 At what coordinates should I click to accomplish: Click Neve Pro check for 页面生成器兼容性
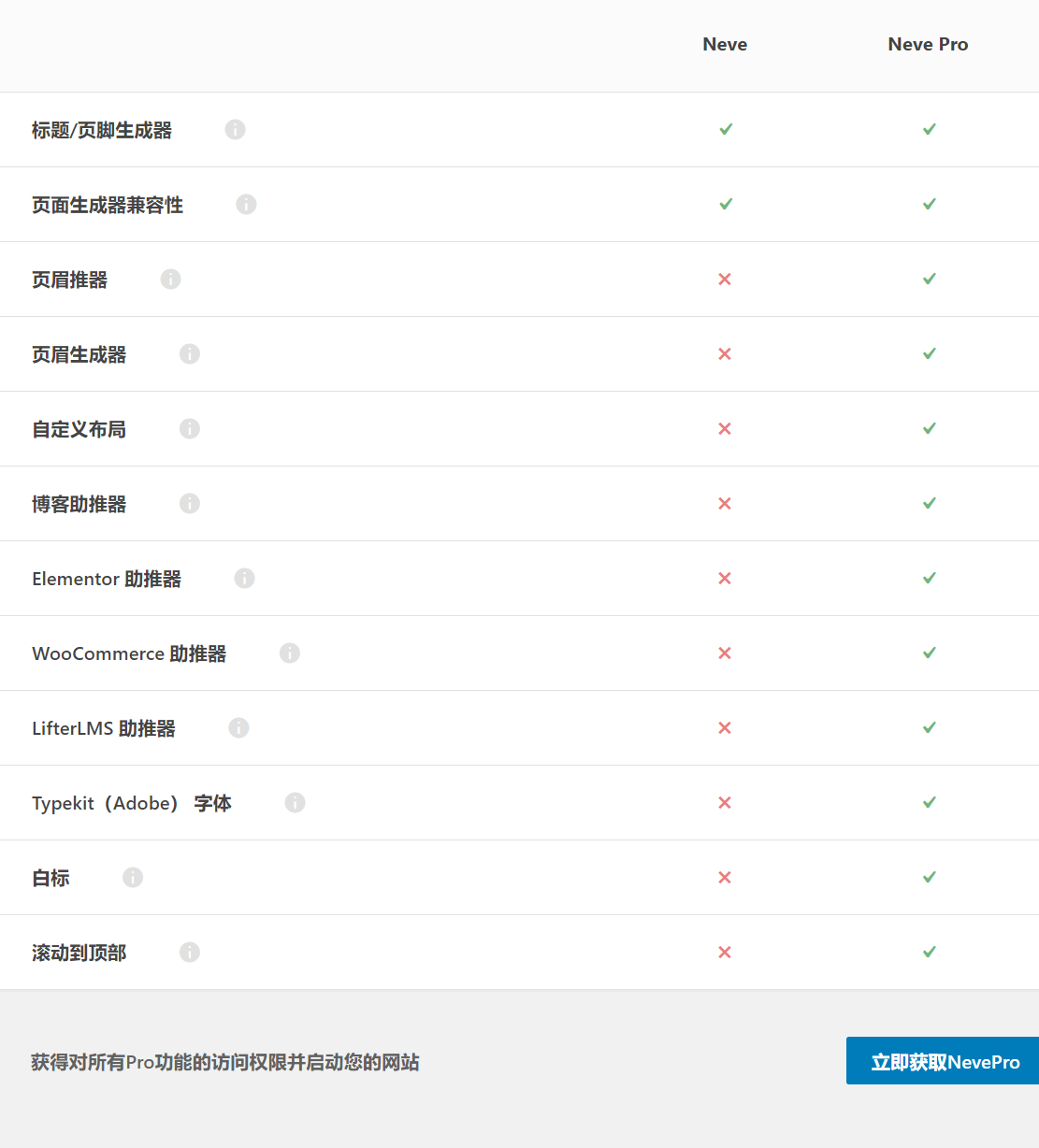(x=930, y=204)
